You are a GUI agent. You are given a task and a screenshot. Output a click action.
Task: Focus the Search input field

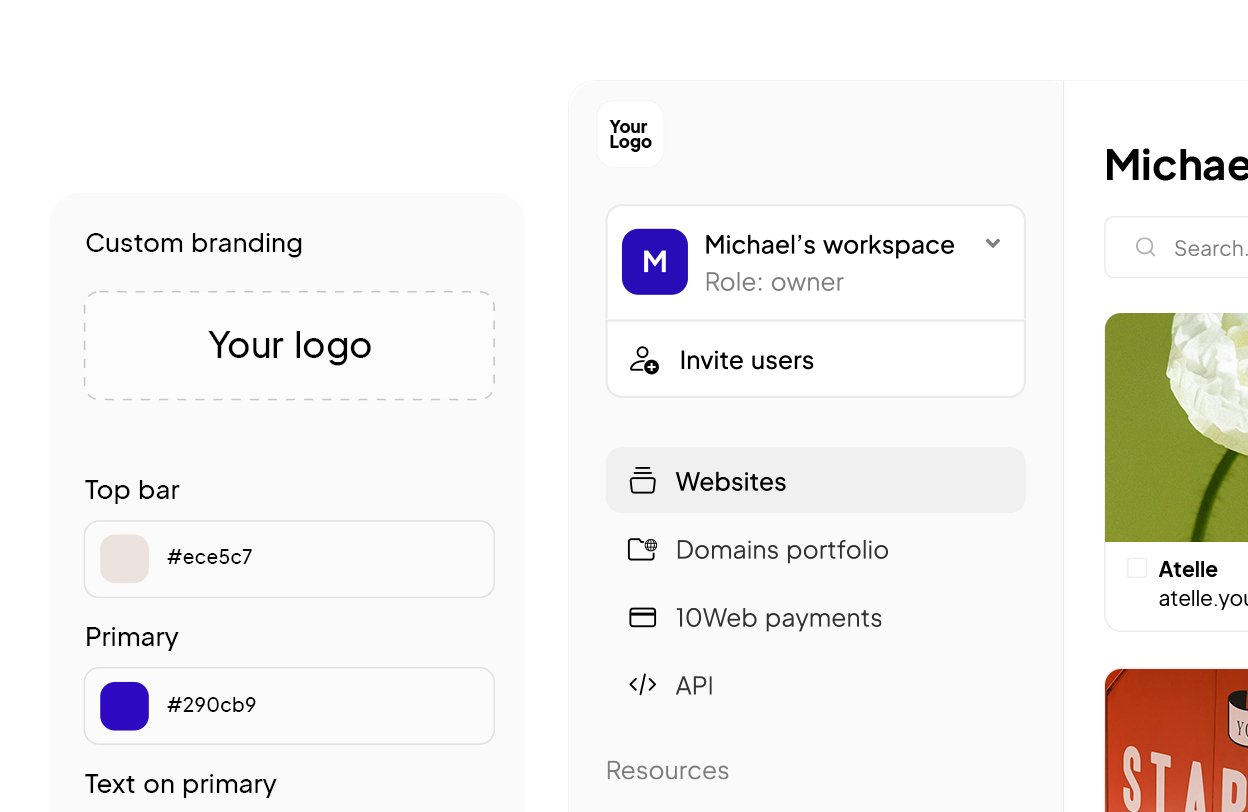(x=1205, y=247)
